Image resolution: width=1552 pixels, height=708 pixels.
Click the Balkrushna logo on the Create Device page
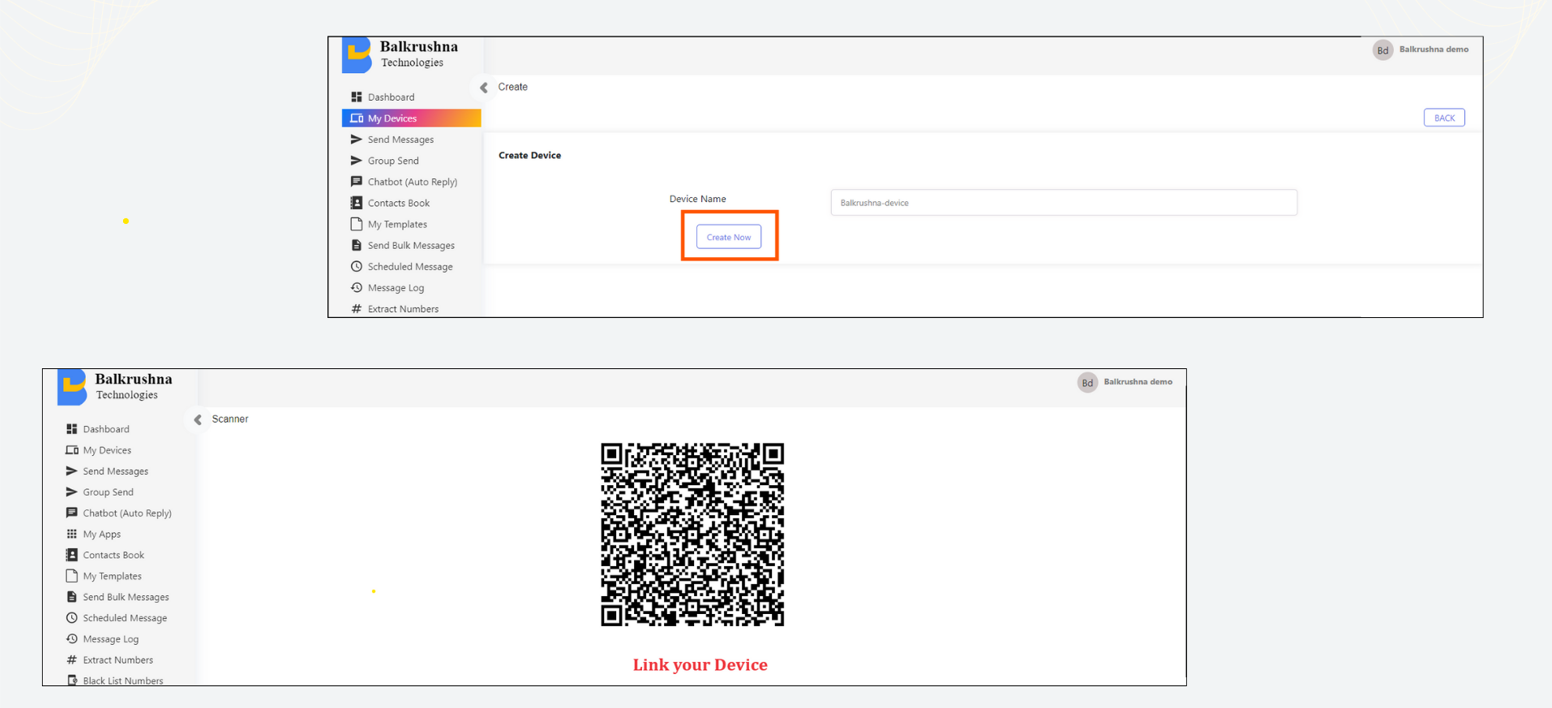pyautogui.click(x=356, y=55)
